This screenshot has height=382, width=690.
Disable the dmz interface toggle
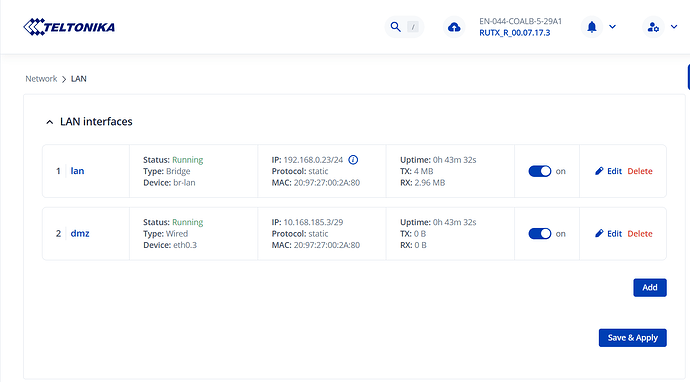540,234
